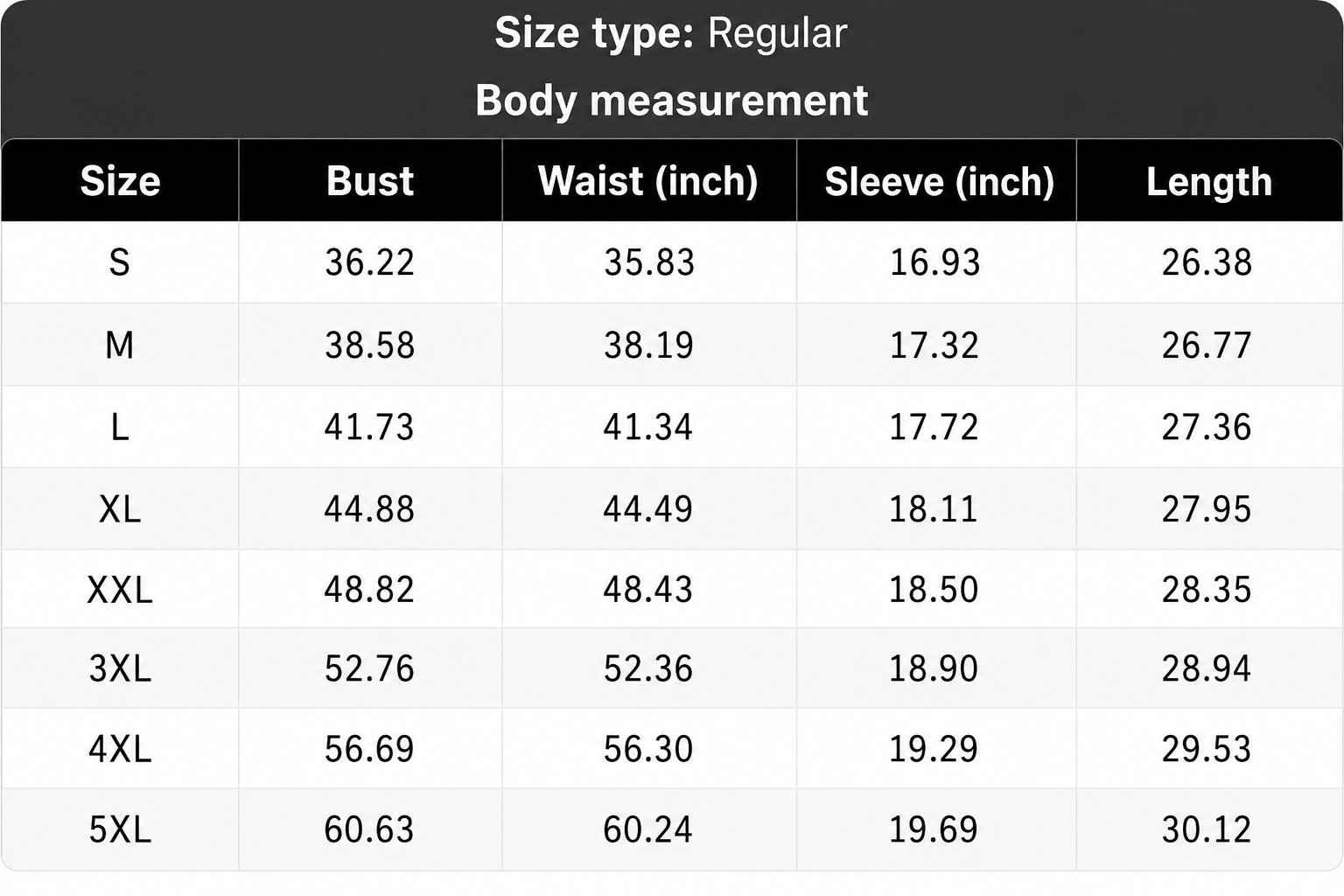Click the Size column header

pos(120,181)
